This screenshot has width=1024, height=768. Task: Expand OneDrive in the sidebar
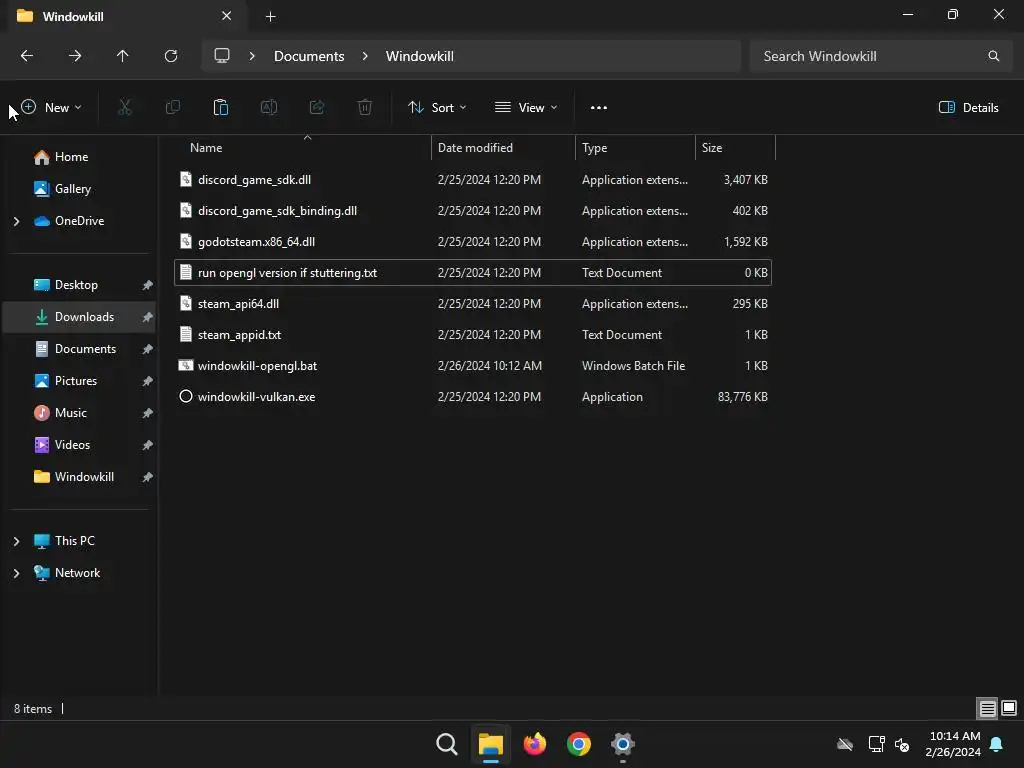click(16, 221)
